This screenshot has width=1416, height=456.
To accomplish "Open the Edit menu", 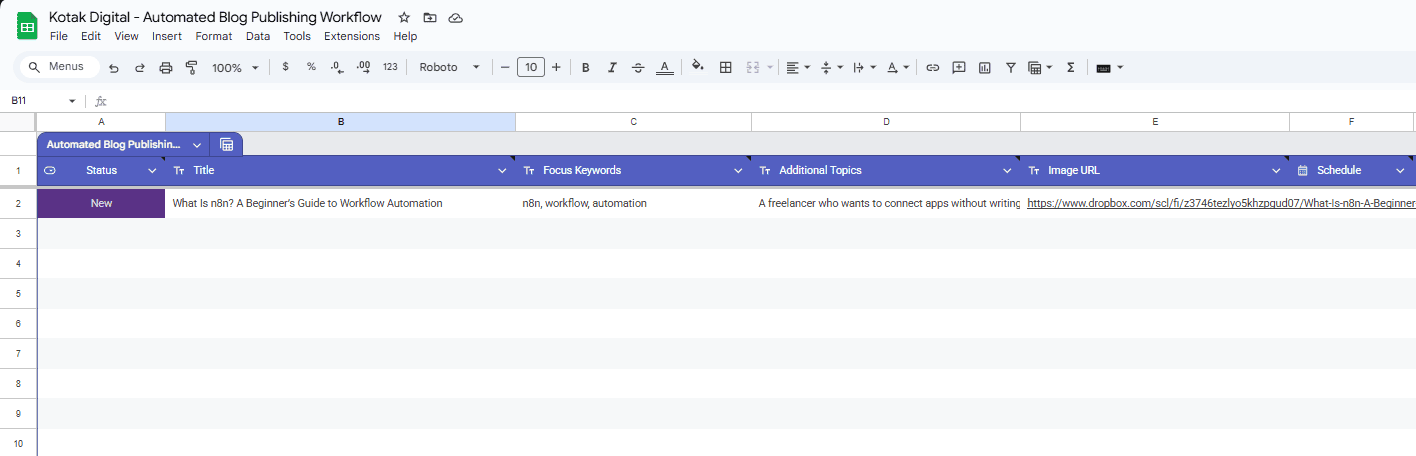I will click(x=91, y=36).
